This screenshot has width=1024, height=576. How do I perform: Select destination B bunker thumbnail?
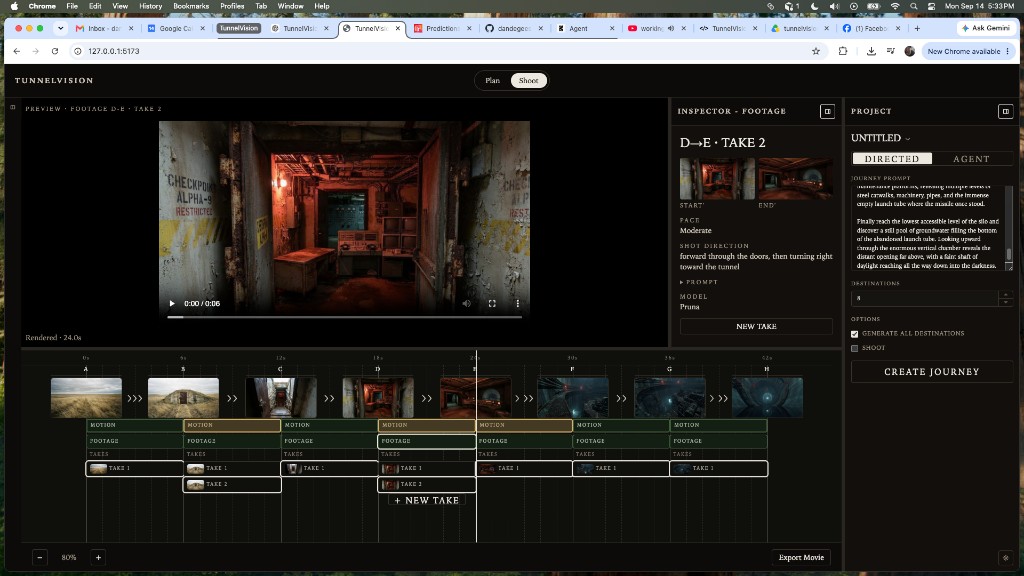point(184,397)
